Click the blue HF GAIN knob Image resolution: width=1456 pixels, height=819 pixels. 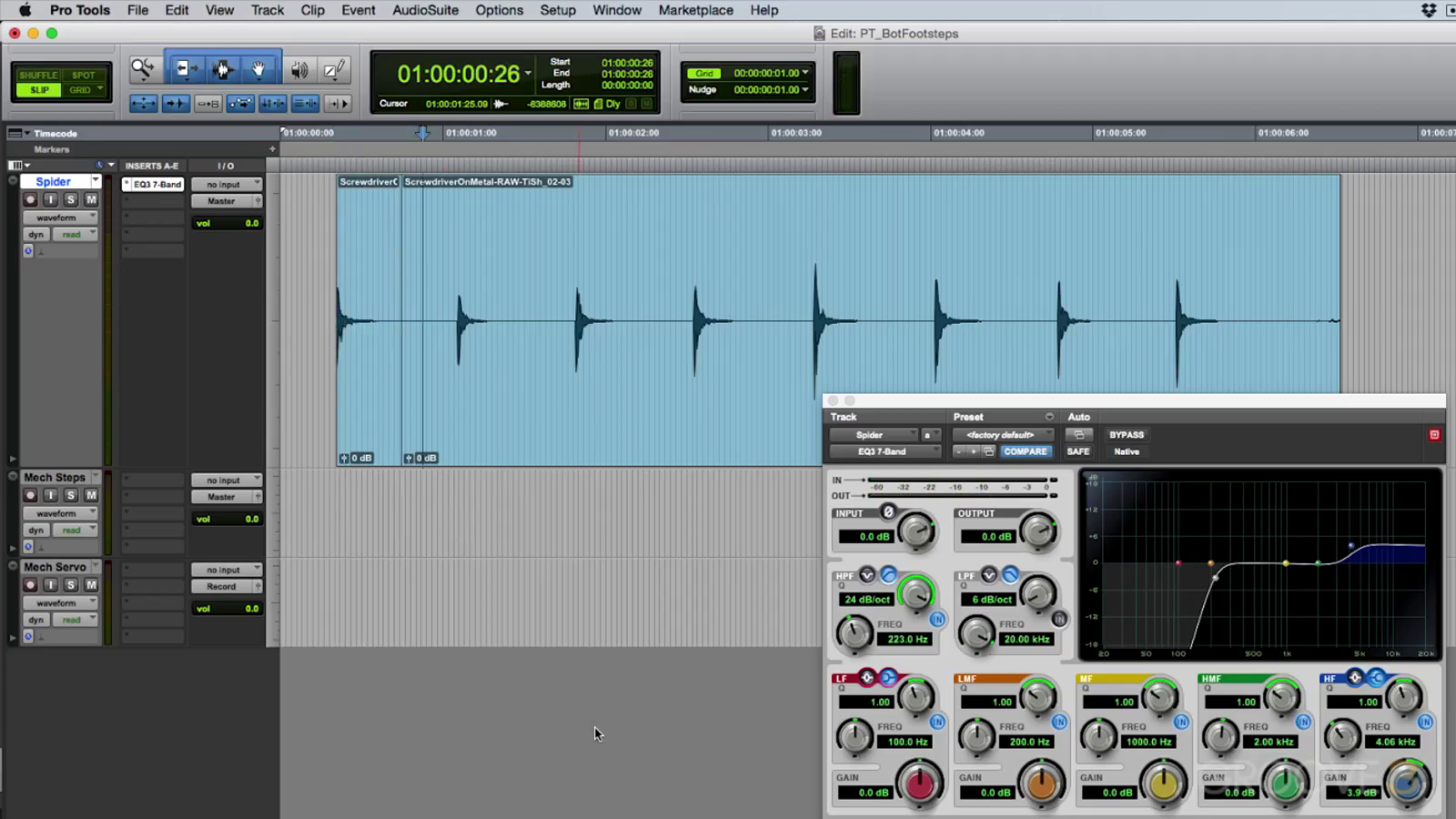coord(1408,783)
